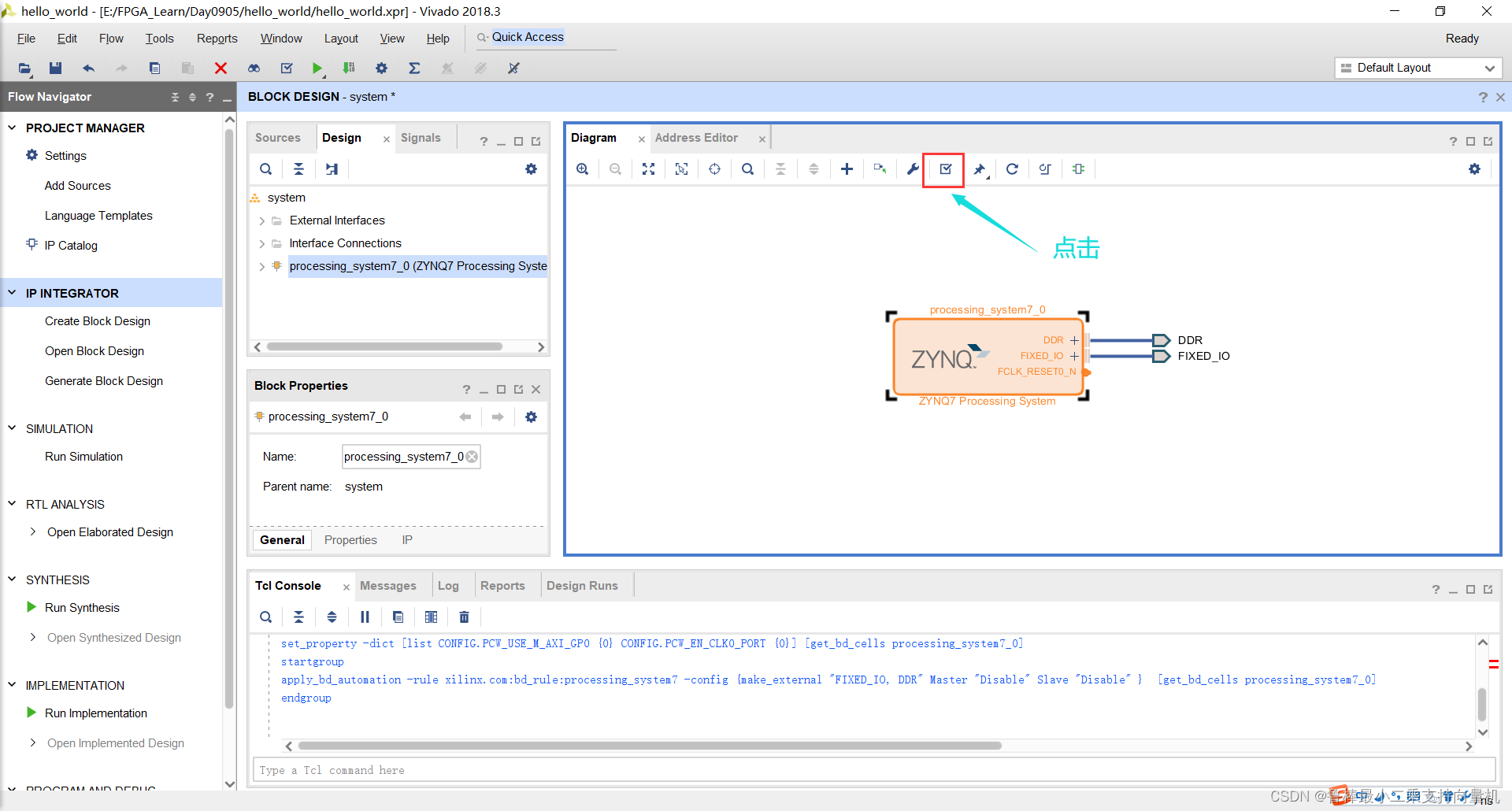Image resolution: width=1512 pixels, height=811 pixels.
Task: Open the Reports menu
Action: 217,39
